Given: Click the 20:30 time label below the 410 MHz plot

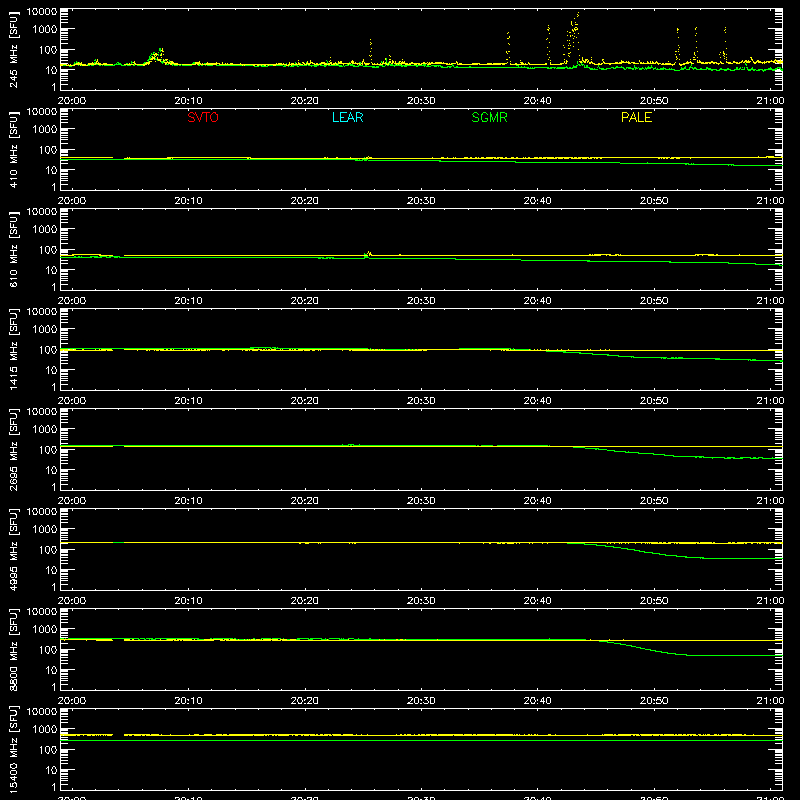Looking at the screenshot, I should (421, 201).
